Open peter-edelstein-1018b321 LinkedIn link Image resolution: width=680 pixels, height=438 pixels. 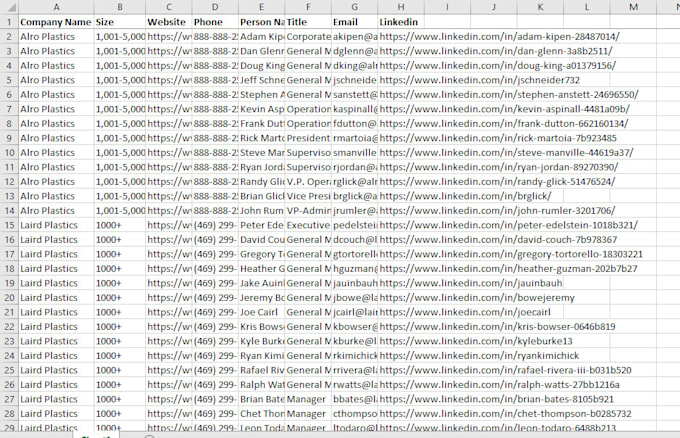(x=508, y=225)
